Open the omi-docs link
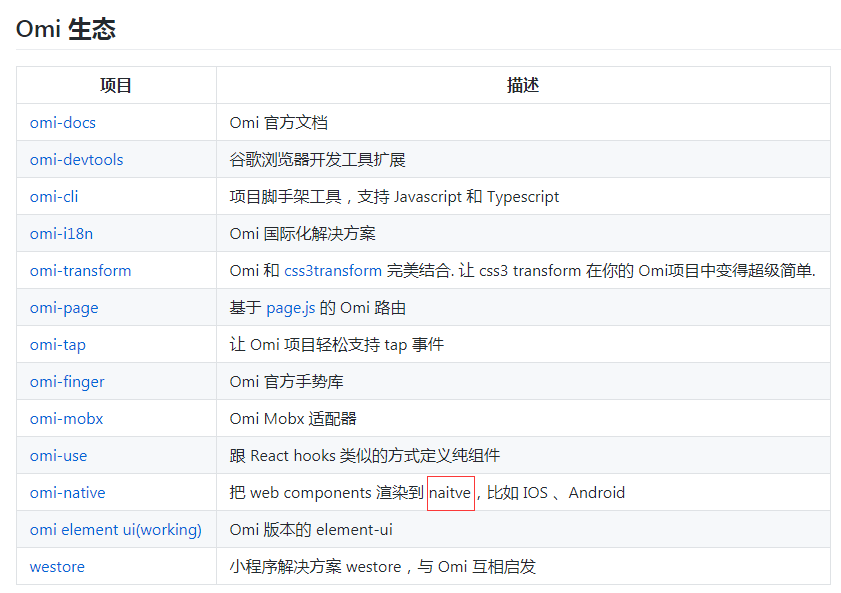The image size is (841, 593). point(63,123)
